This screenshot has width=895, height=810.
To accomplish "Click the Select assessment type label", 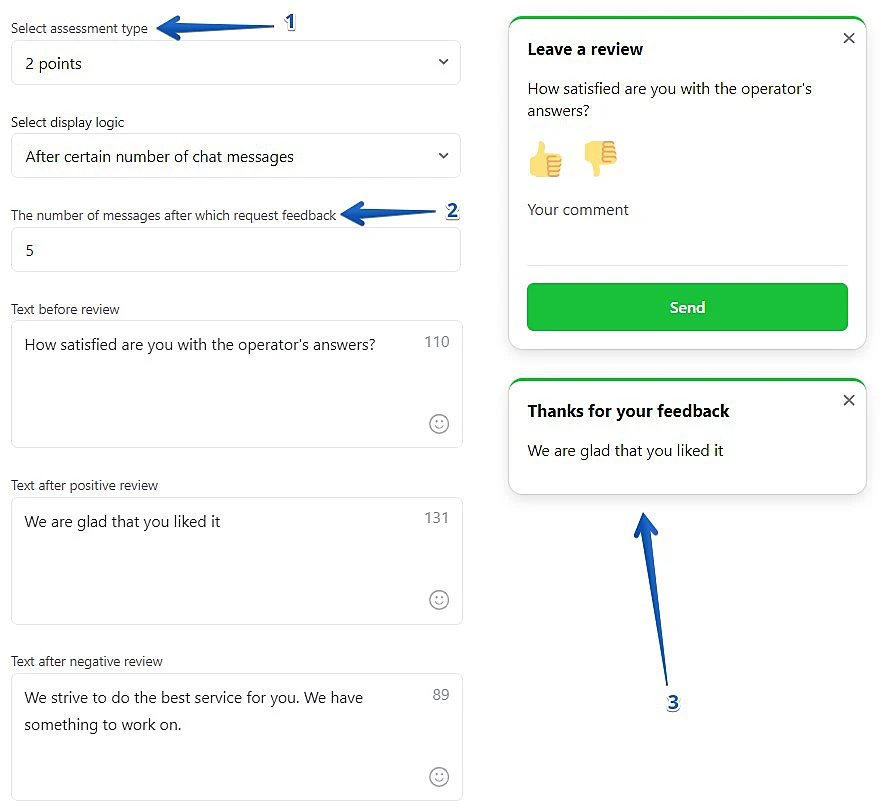I will [79, 29].
